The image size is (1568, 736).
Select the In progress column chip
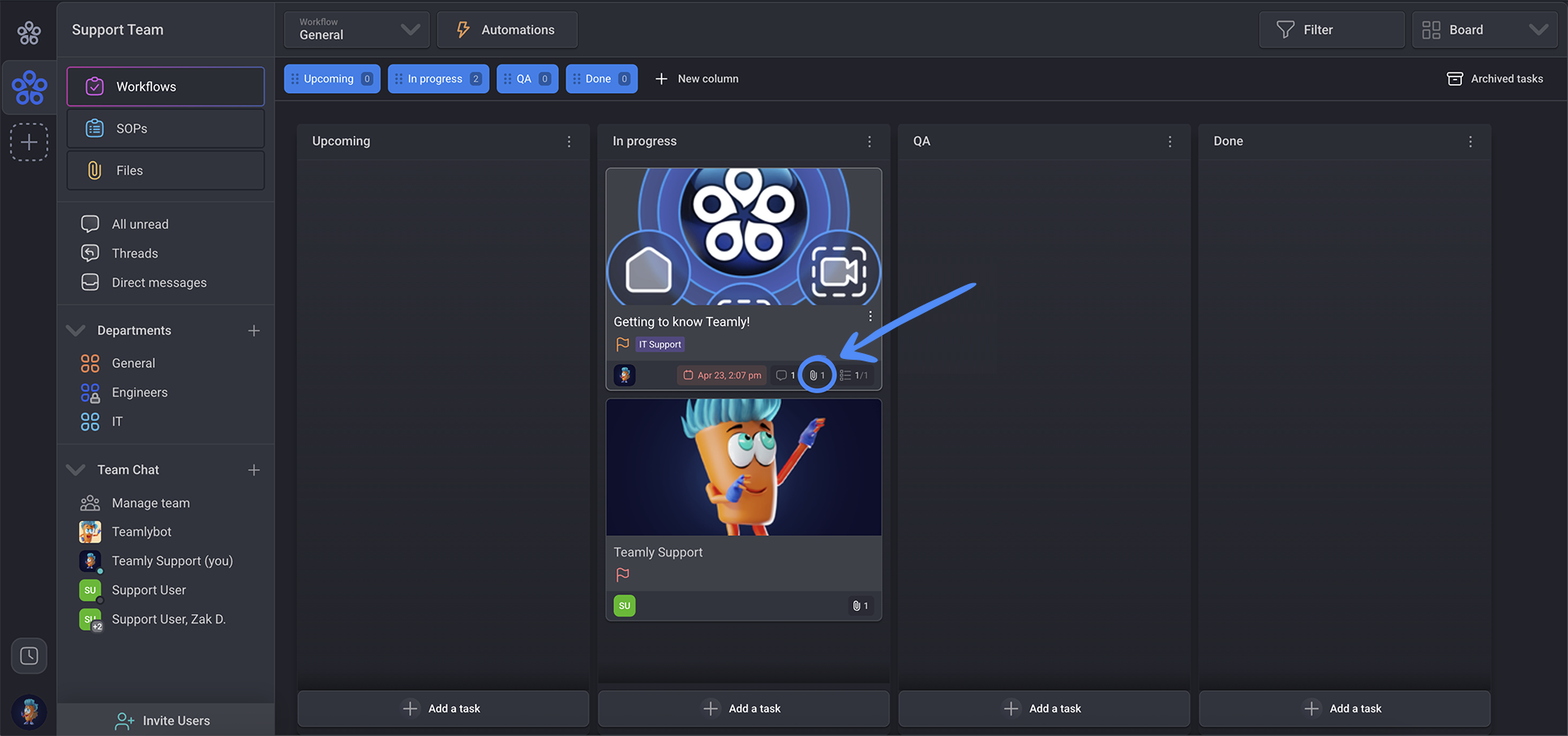438,79
